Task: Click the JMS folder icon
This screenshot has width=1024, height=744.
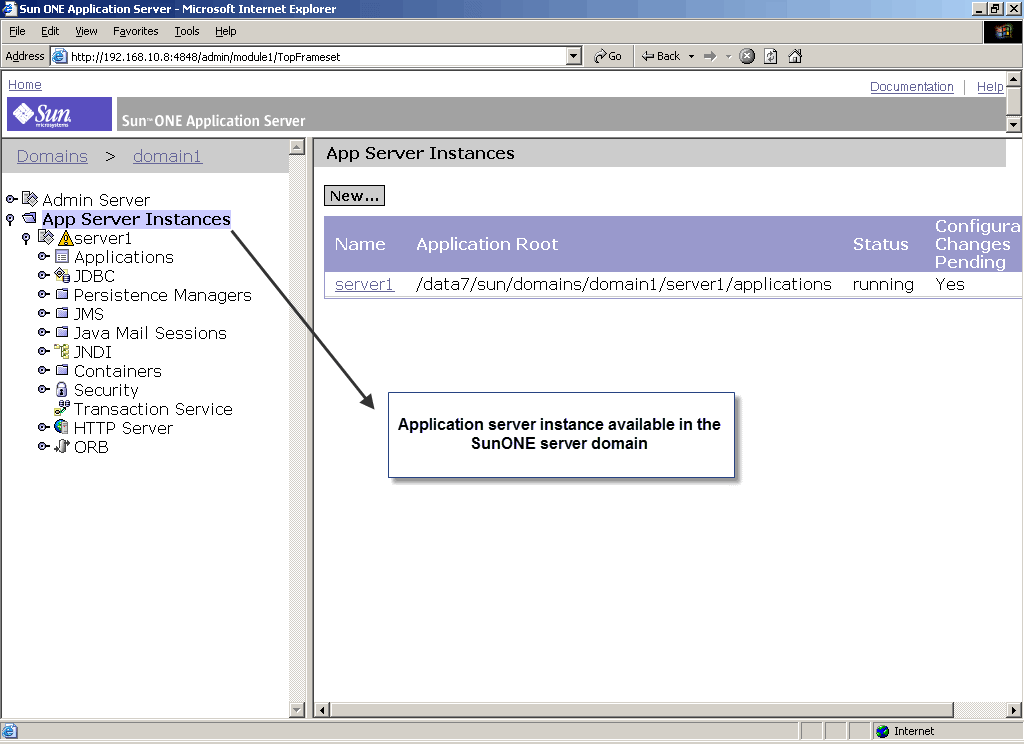Action: click(x=62, y=313)
